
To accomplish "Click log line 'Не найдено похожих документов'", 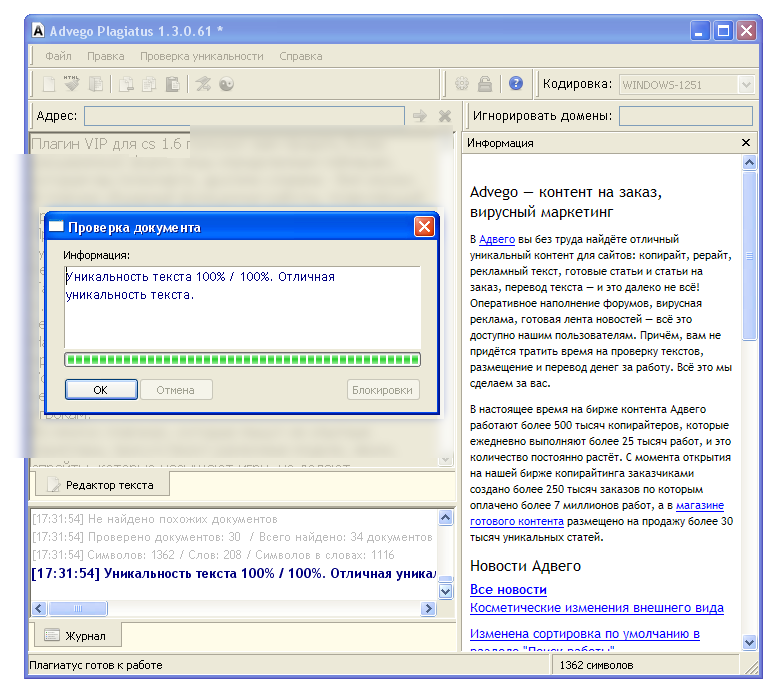I will pyautogui.click(x=155, y=519).
